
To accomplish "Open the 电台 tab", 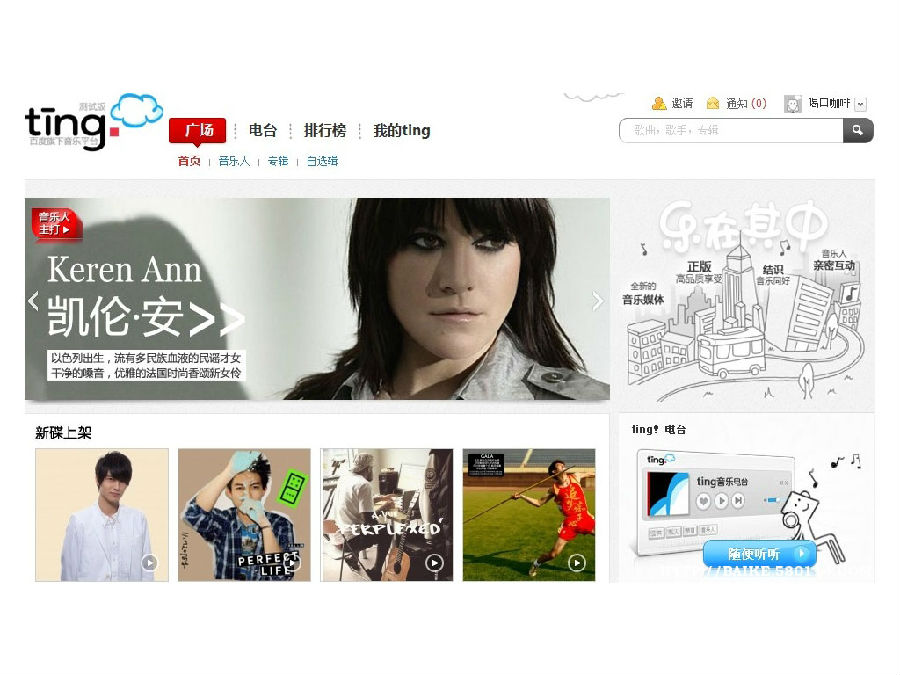I will pyautogui.click(x=263, y=130).
